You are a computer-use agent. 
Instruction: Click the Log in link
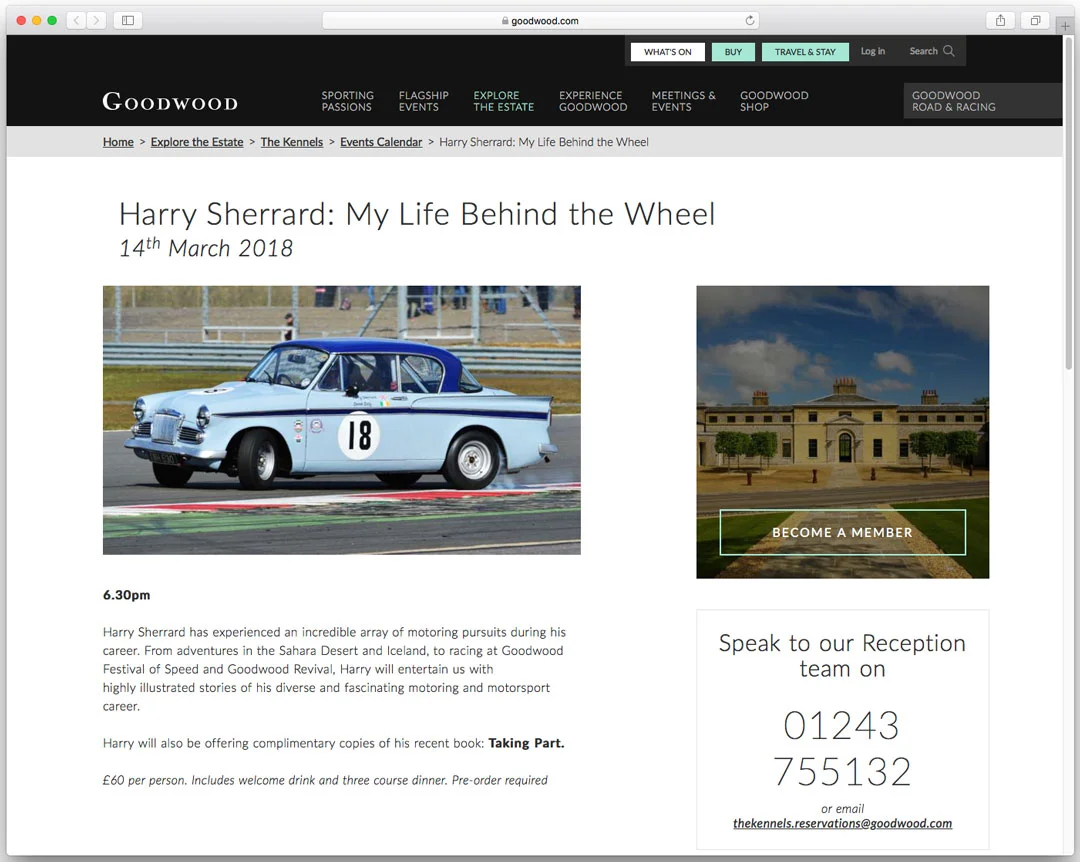click(873, 51)
